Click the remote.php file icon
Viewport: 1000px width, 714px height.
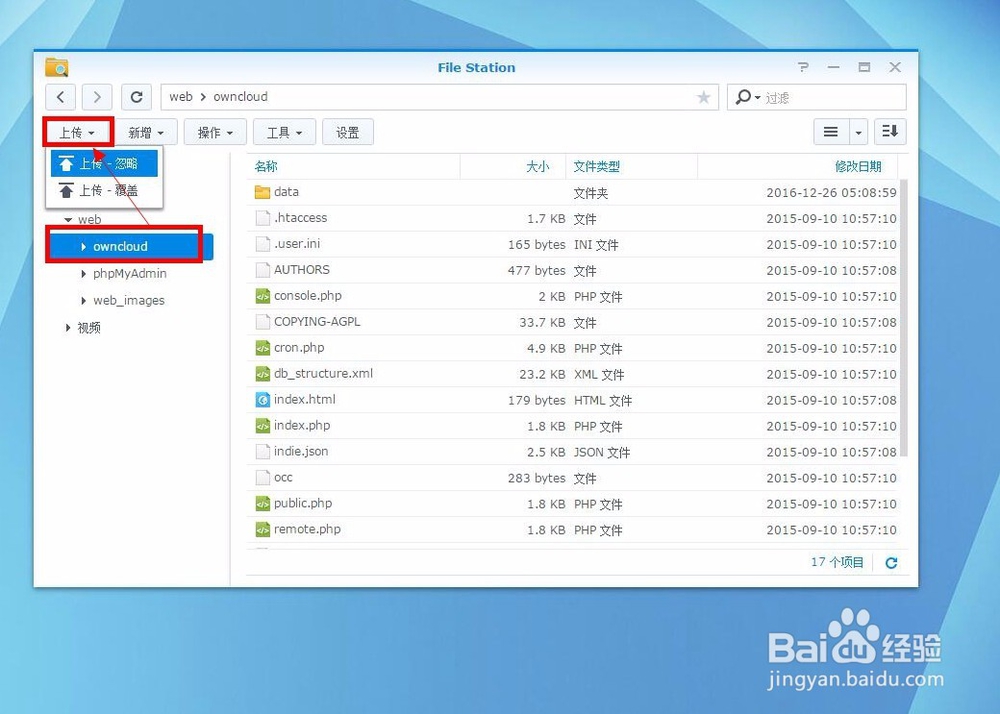click(x=262, y=530)
